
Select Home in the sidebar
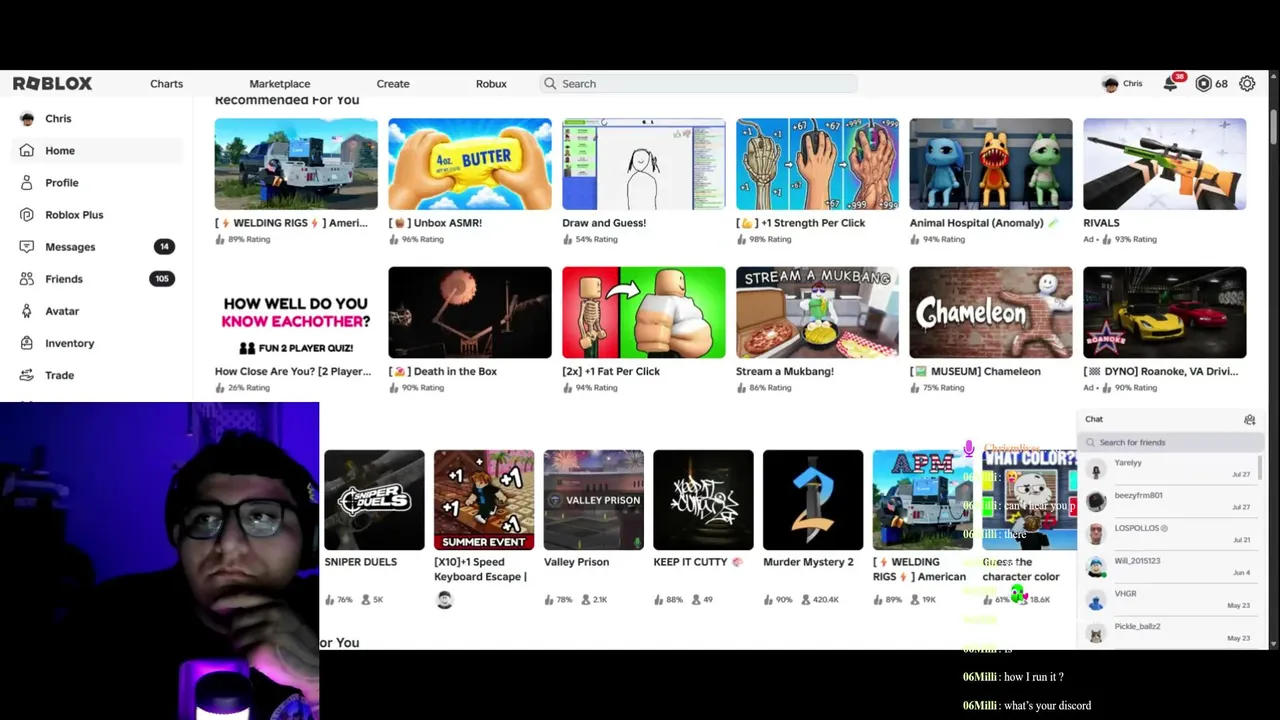[97, 151]
